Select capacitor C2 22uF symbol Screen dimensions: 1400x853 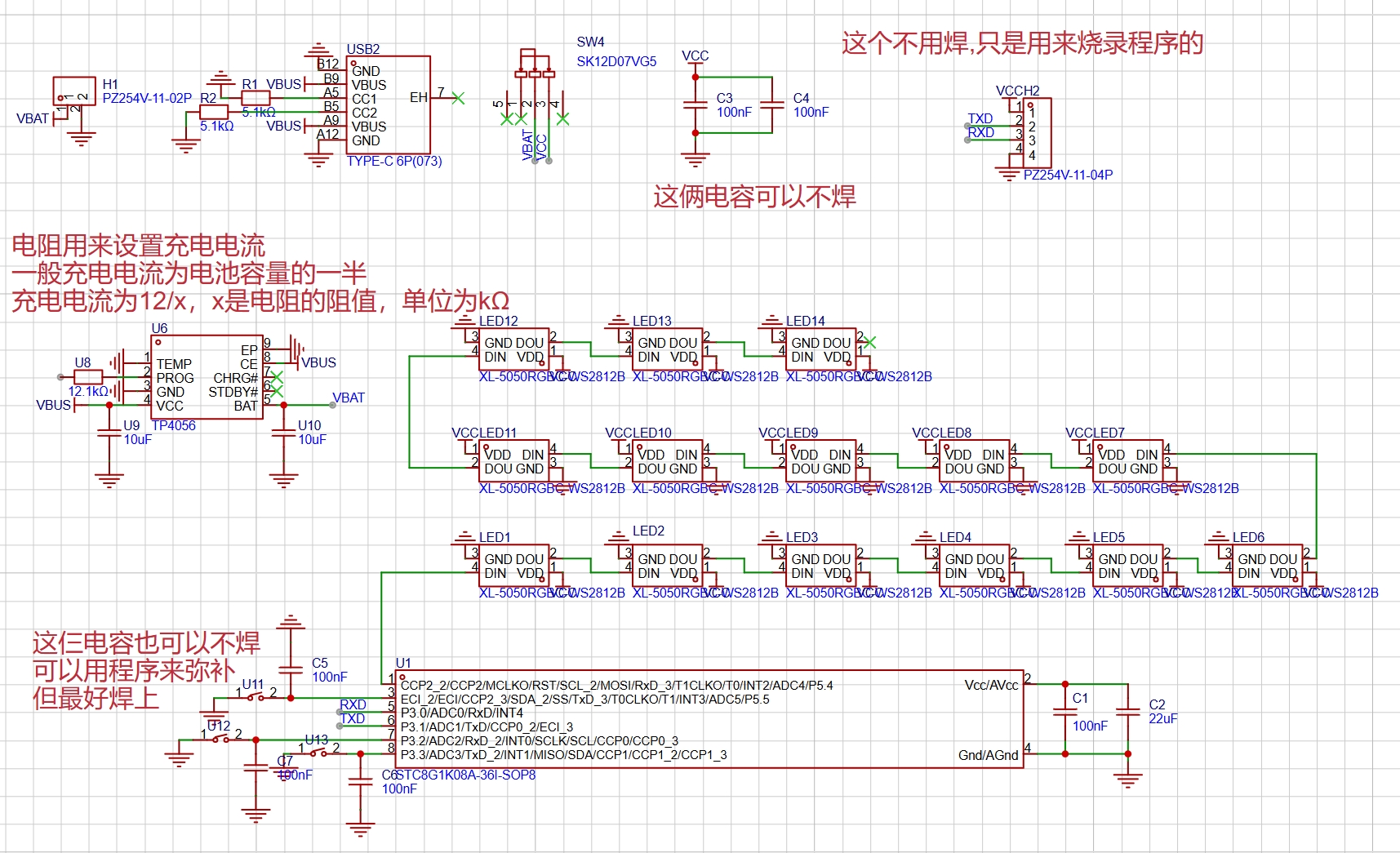click(1127, 712)
